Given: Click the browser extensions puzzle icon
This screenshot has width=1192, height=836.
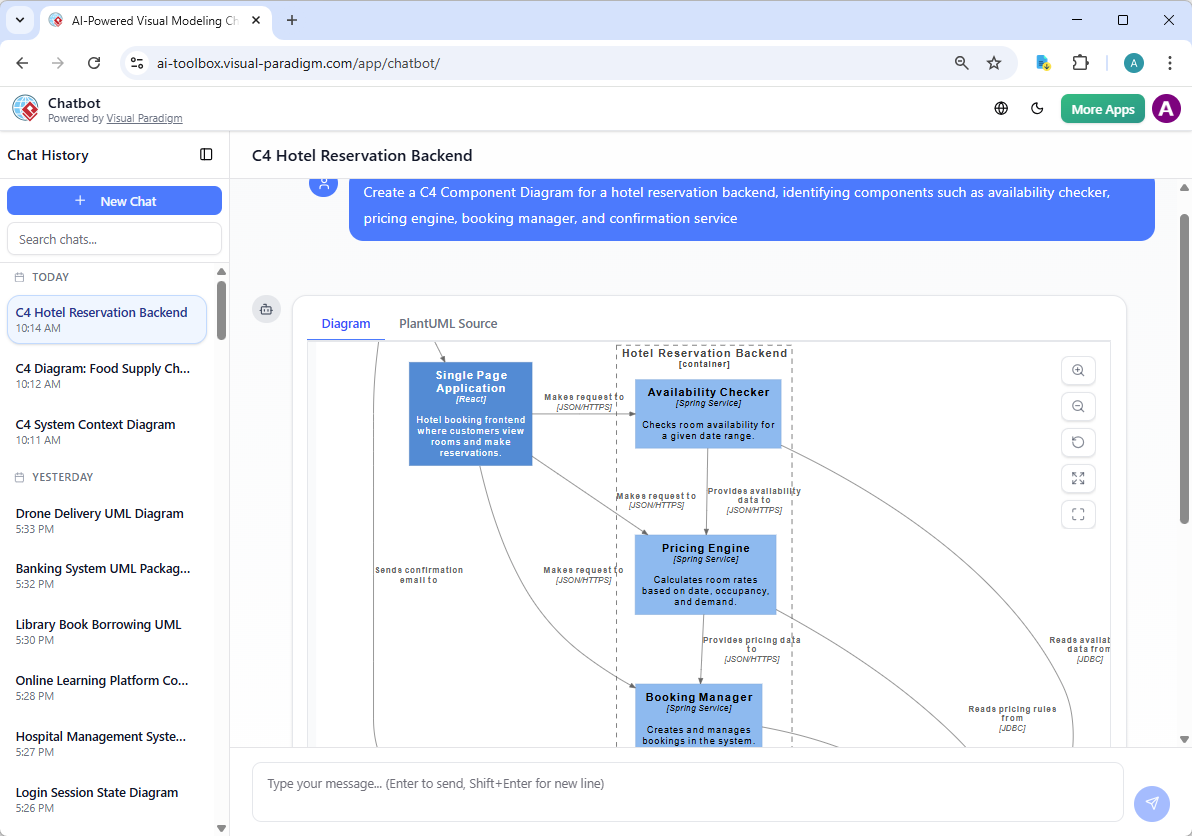Looking at the screenshot, I should (x=1081, y=62).
